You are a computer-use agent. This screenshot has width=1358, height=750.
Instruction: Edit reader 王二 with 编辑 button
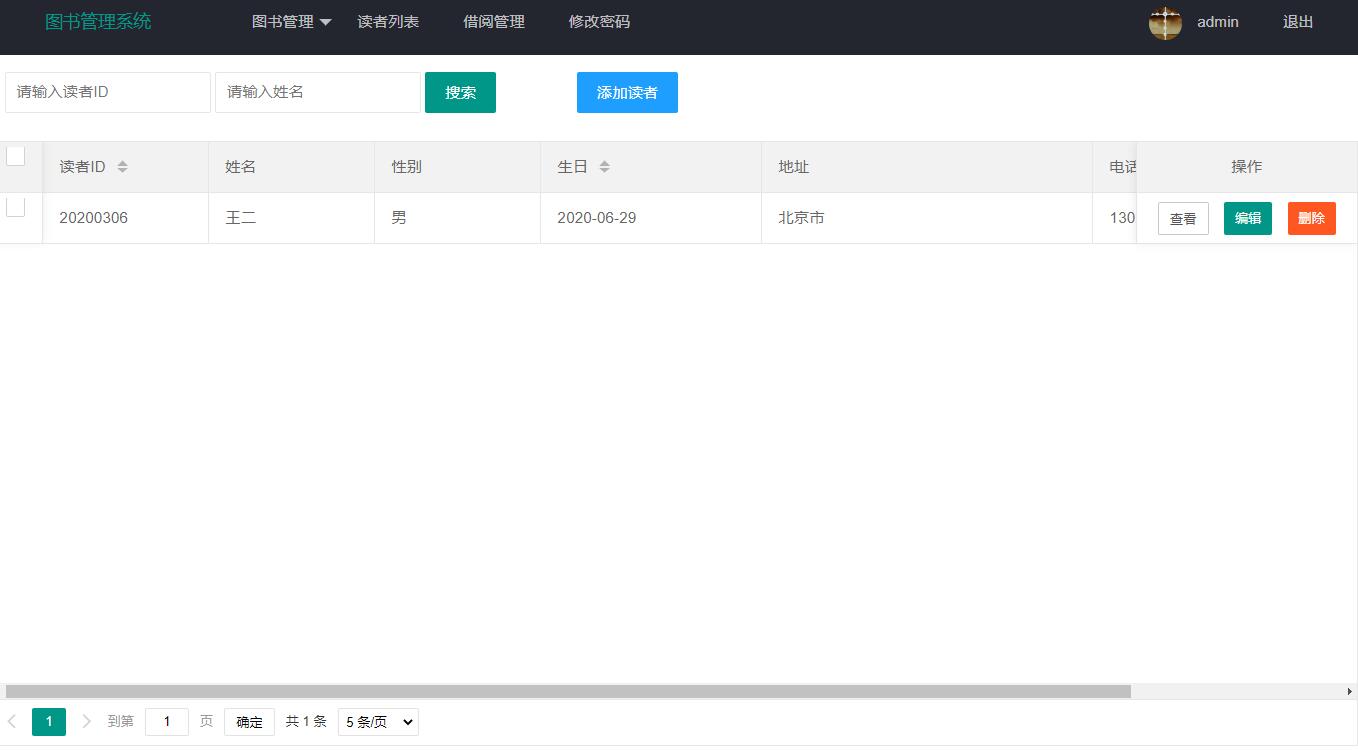[1247, 218]
